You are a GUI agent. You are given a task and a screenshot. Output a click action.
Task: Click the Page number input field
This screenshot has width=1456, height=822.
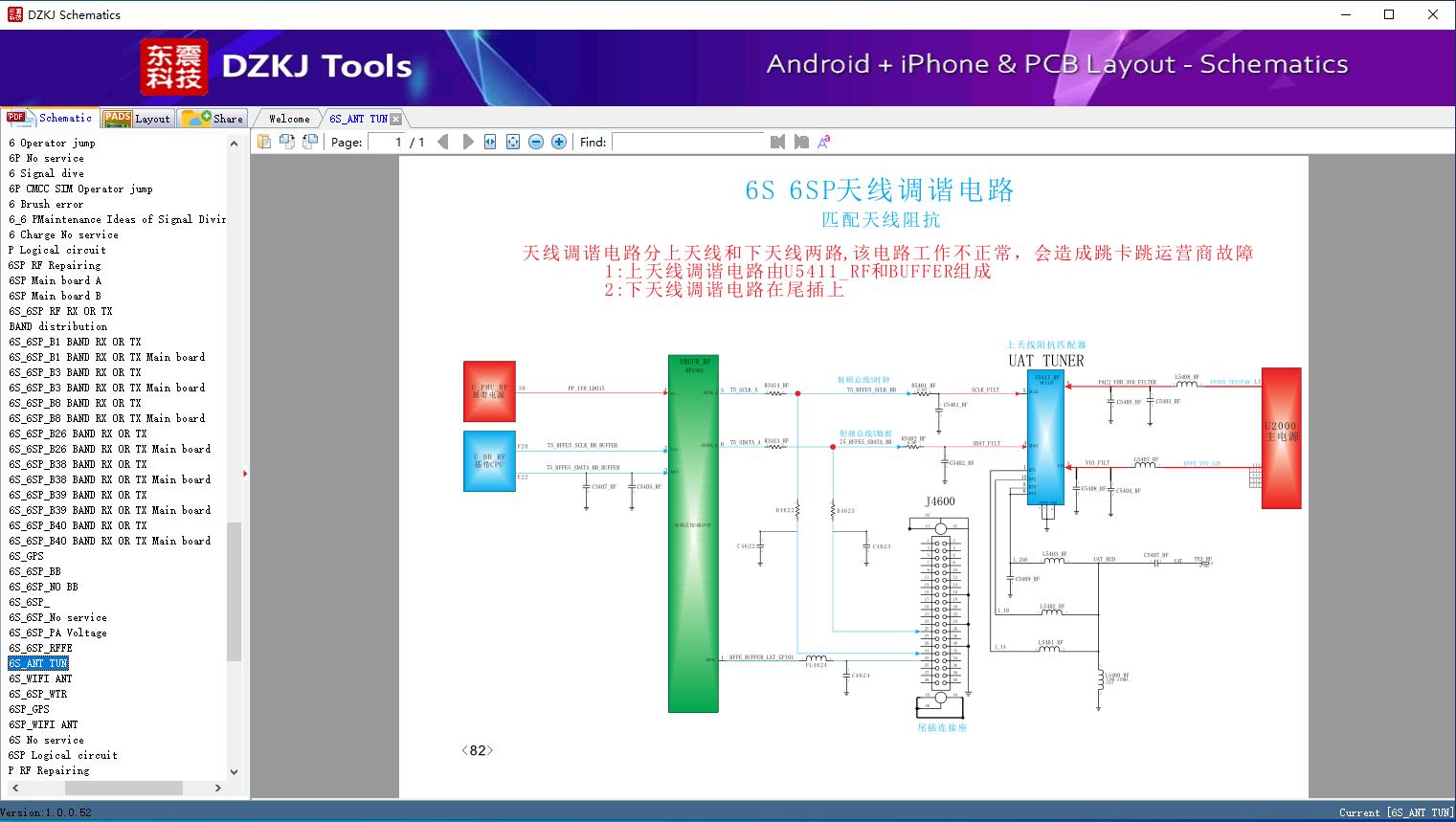click(385, 142)
